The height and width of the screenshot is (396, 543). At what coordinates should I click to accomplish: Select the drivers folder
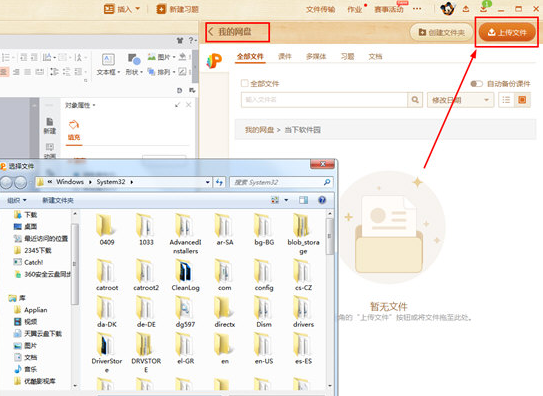[x=303, y=312]
